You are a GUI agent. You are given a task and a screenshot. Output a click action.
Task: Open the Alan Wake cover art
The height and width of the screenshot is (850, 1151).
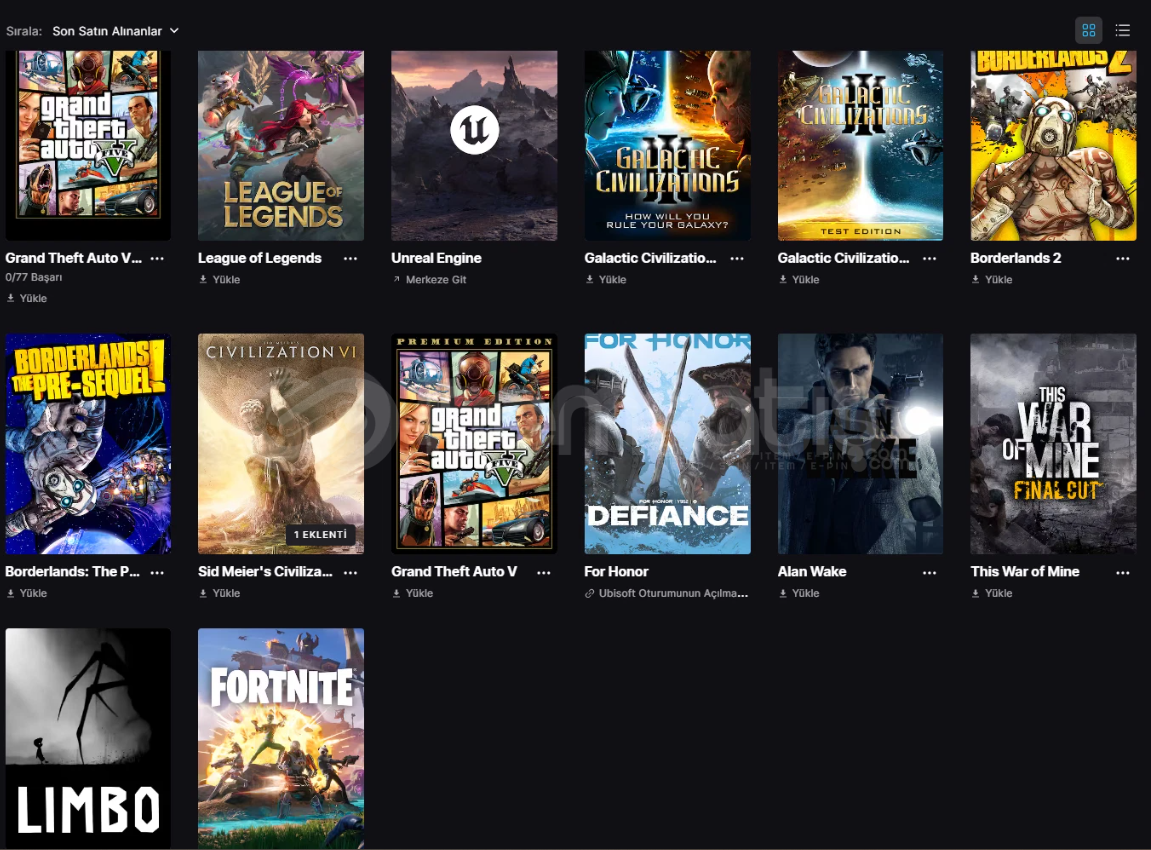(x=860, y=444)
